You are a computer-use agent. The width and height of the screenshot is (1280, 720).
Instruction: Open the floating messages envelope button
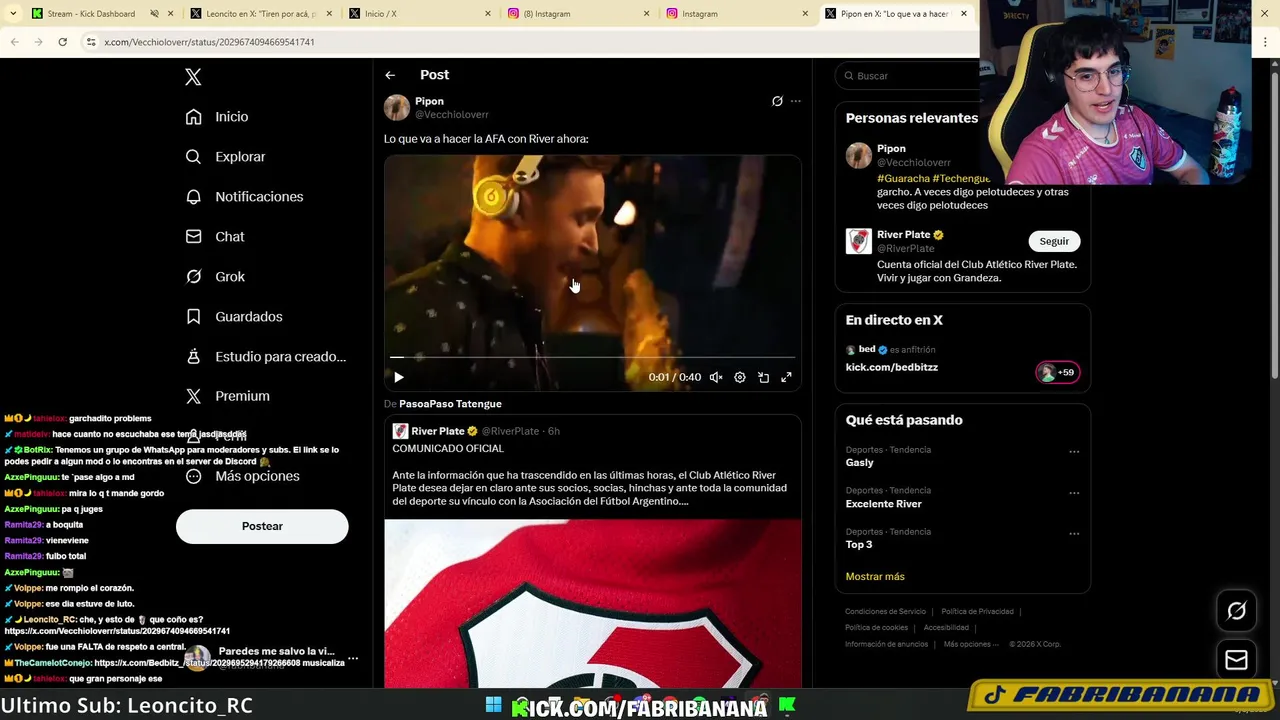tap(1236, 660)
